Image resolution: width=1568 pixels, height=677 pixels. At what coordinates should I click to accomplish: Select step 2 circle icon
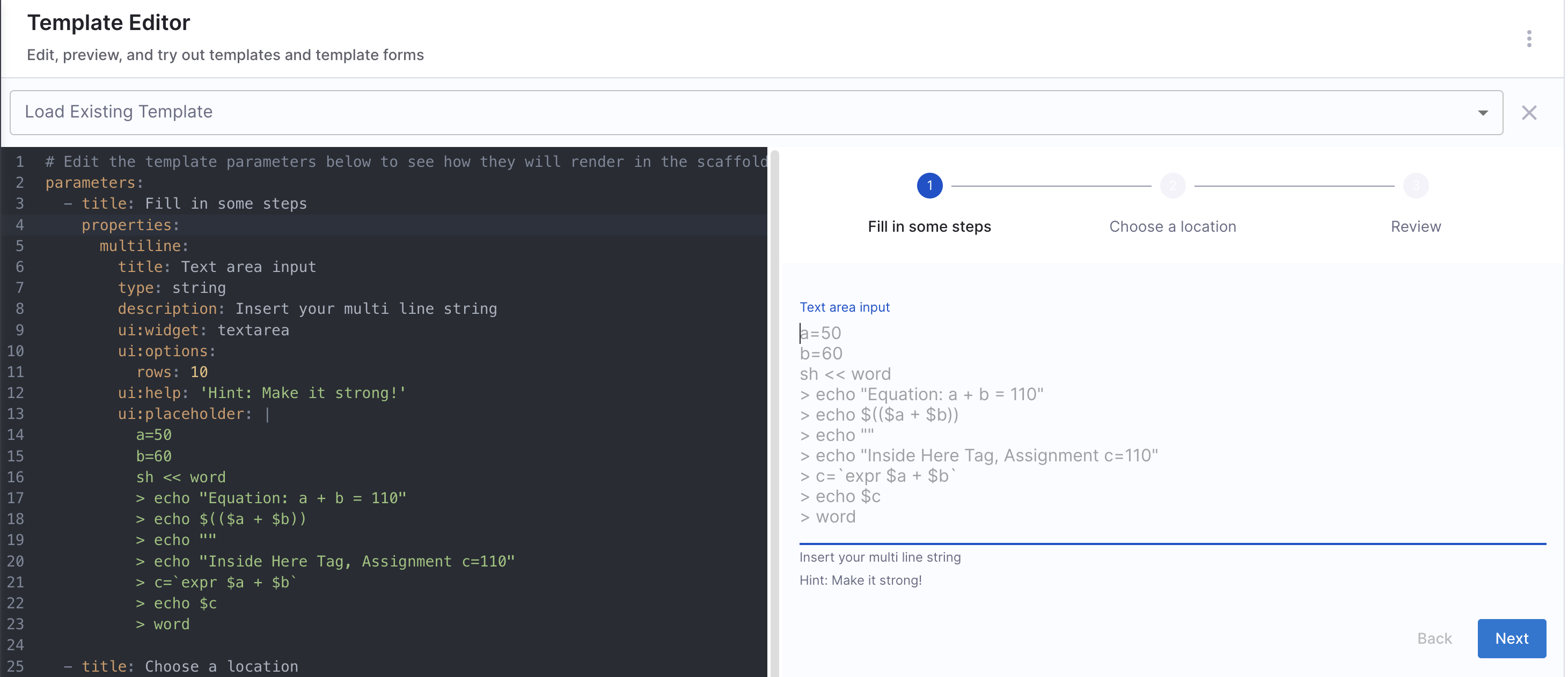1173,186
